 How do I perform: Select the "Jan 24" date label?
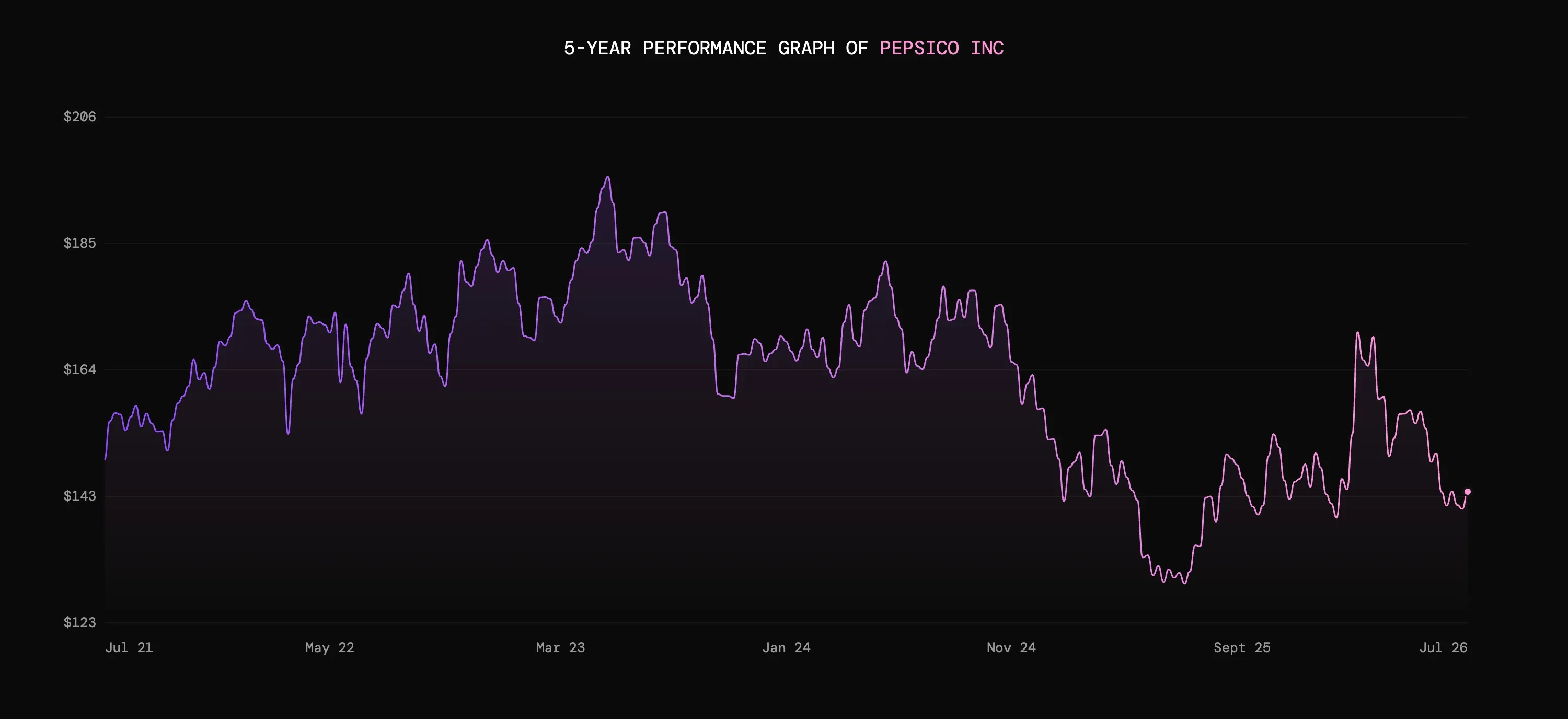coord(787,648)
